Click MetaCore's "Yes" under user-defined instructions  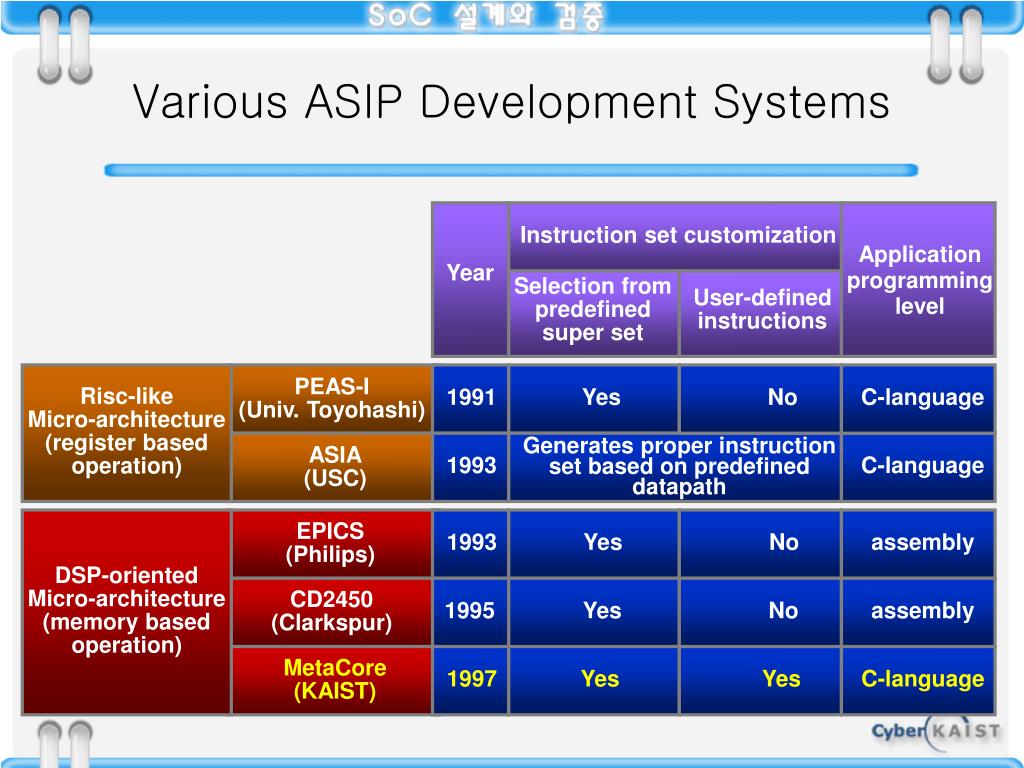coord(760,680)
